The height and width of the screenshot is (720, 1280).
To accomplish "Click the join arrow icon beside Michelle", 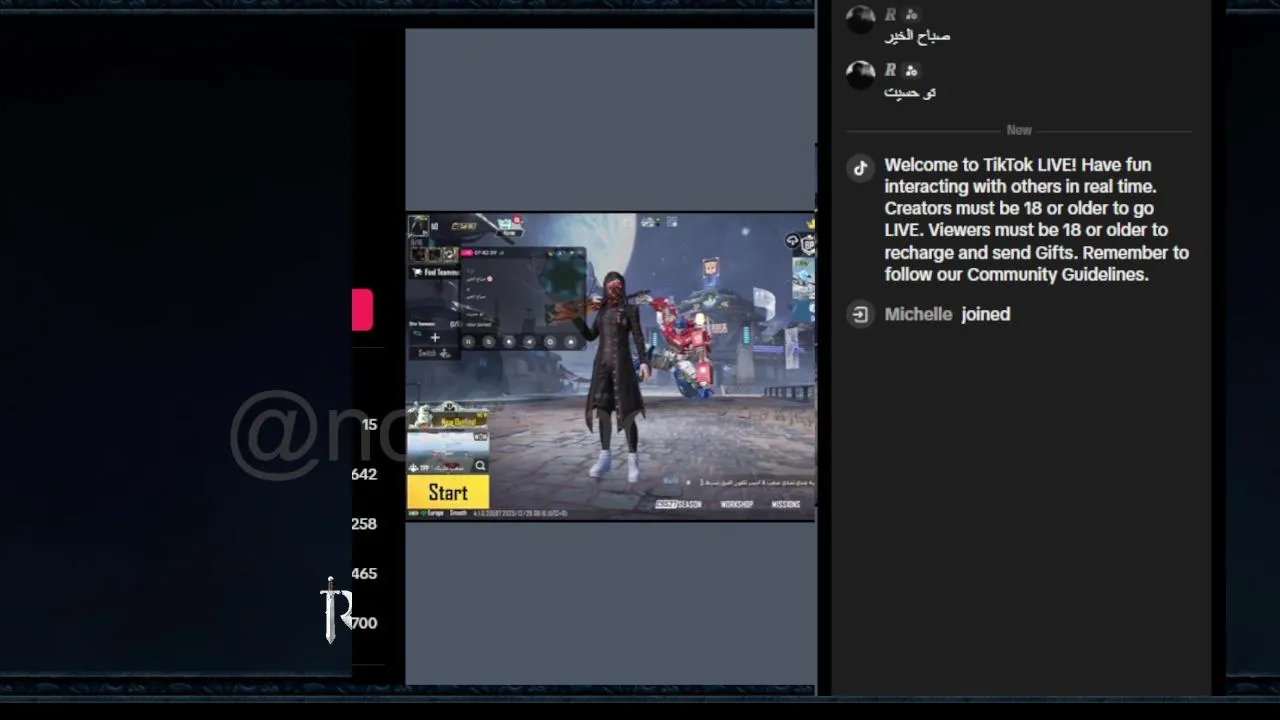I will [860, 314].
